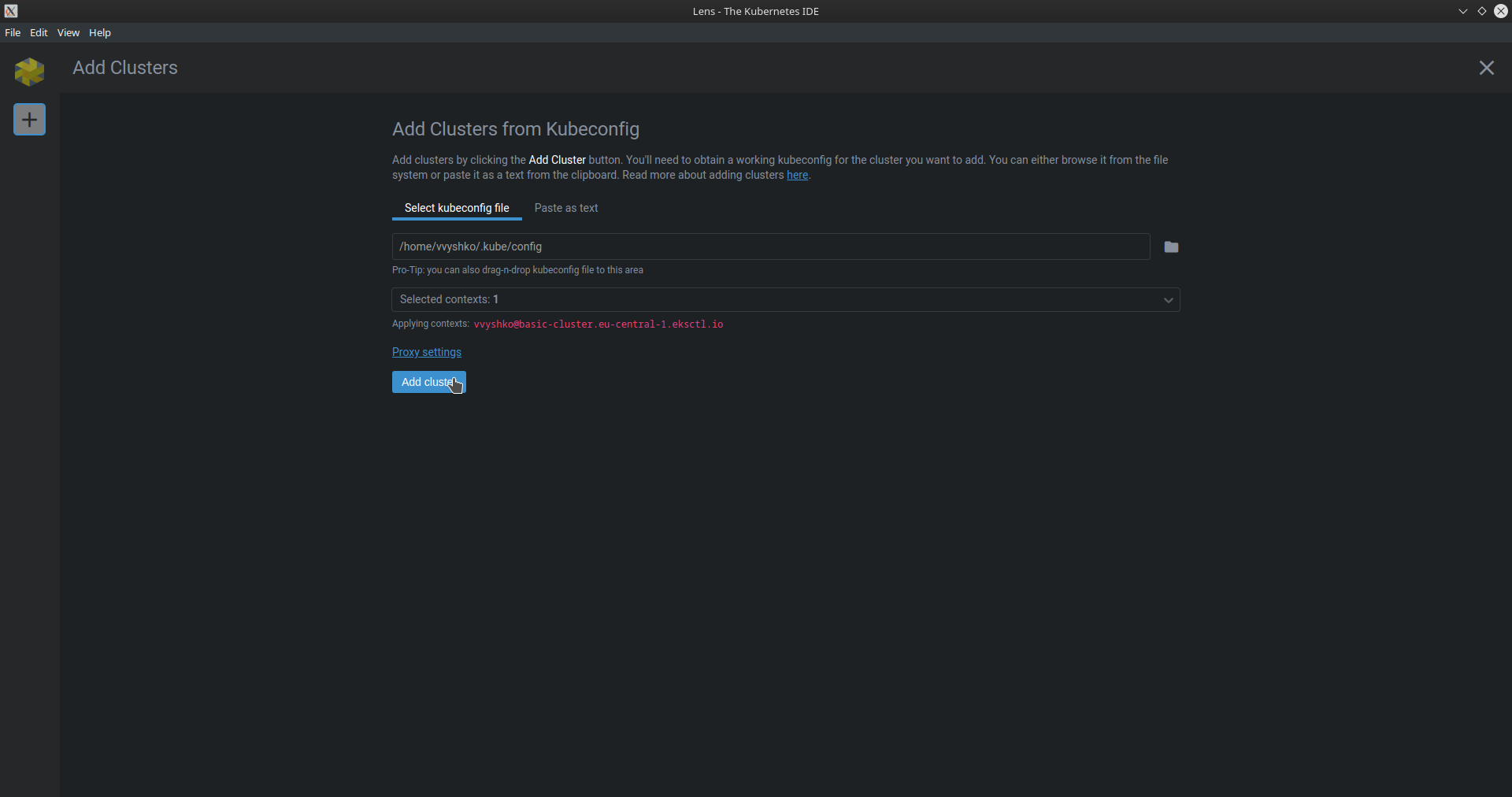Close the Add Clusters page with X
Viewport: 1512px width, 797px height.
(1486, 69)
